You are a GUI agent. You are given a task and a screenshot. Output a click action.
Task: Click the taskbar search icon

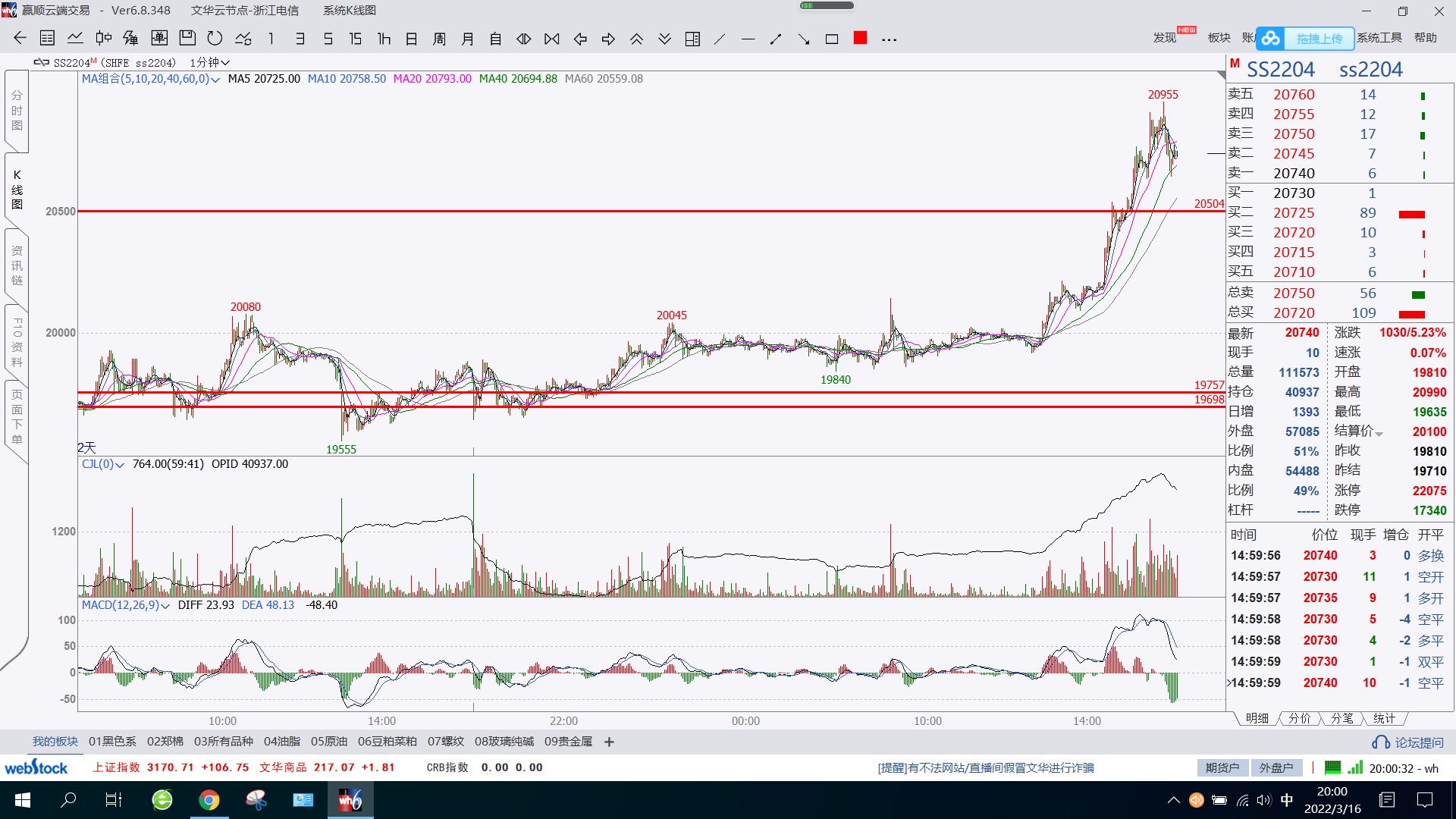pos(68,800)
